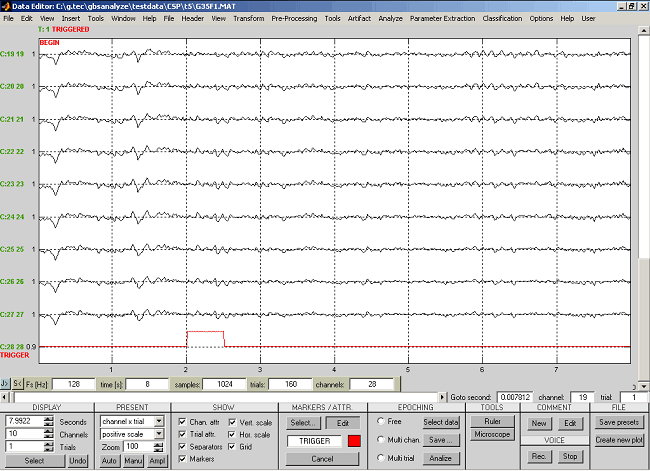The image size is (650, 471).
Task: Disable the Grid checkbox
Action: [232, 447]
